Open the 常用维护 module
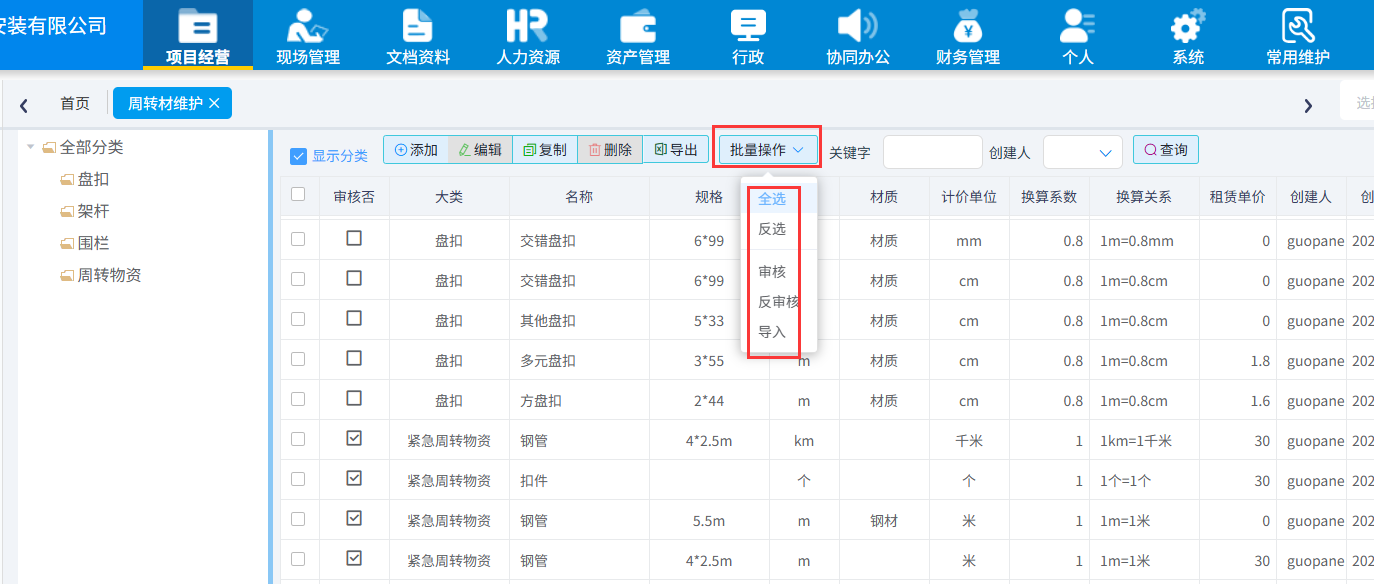Screen dimensions: 1374x584 tap(1298, 36)
